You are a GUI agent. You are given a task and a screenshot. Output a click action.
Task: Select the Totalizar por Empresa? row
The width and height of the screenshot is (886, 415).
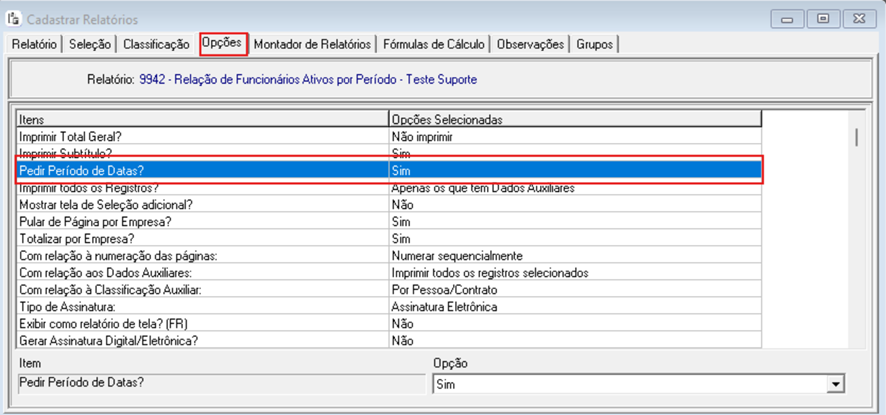200,238
